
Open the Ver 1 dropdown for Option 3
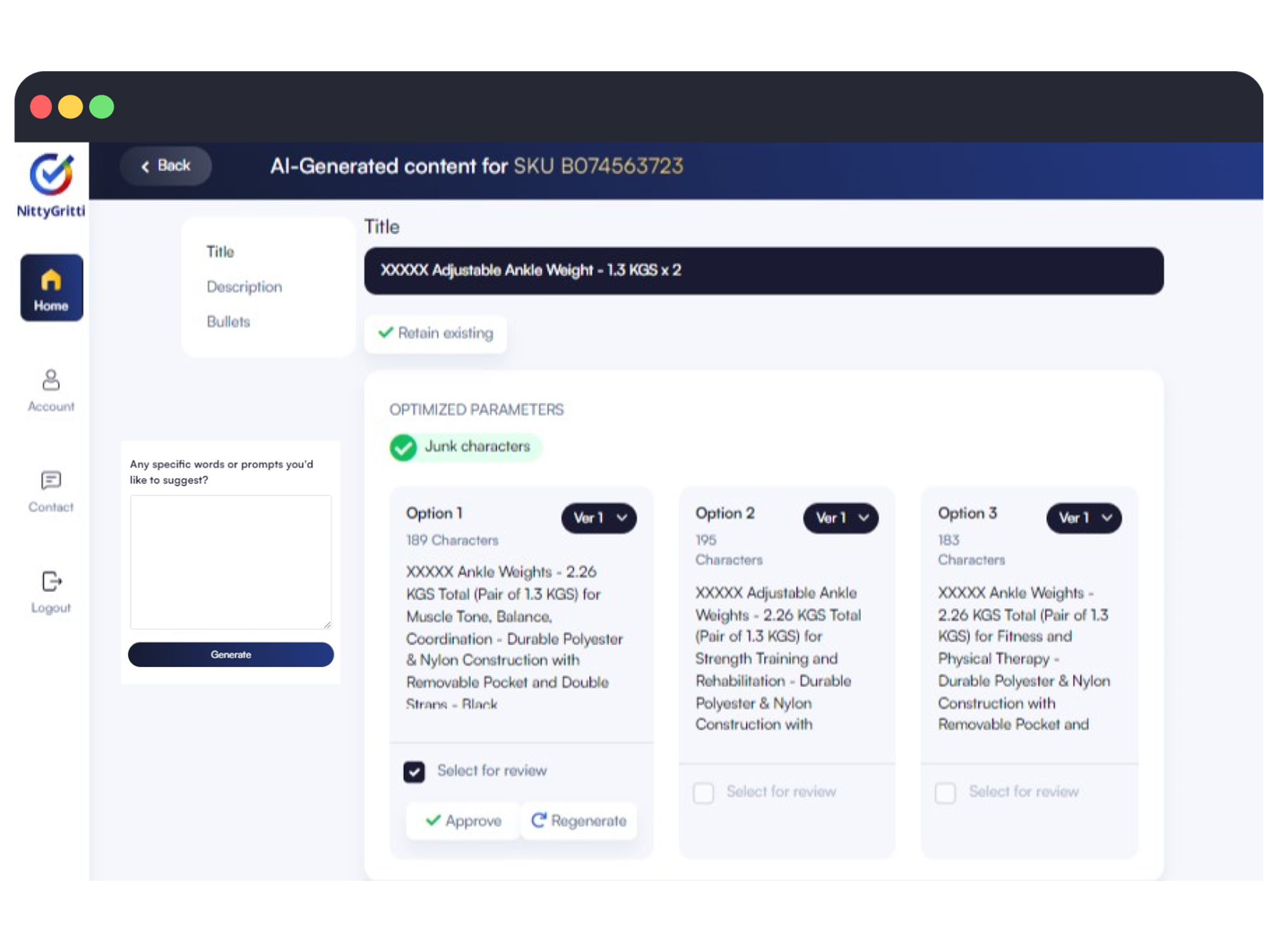click(x=1084, y=518)
